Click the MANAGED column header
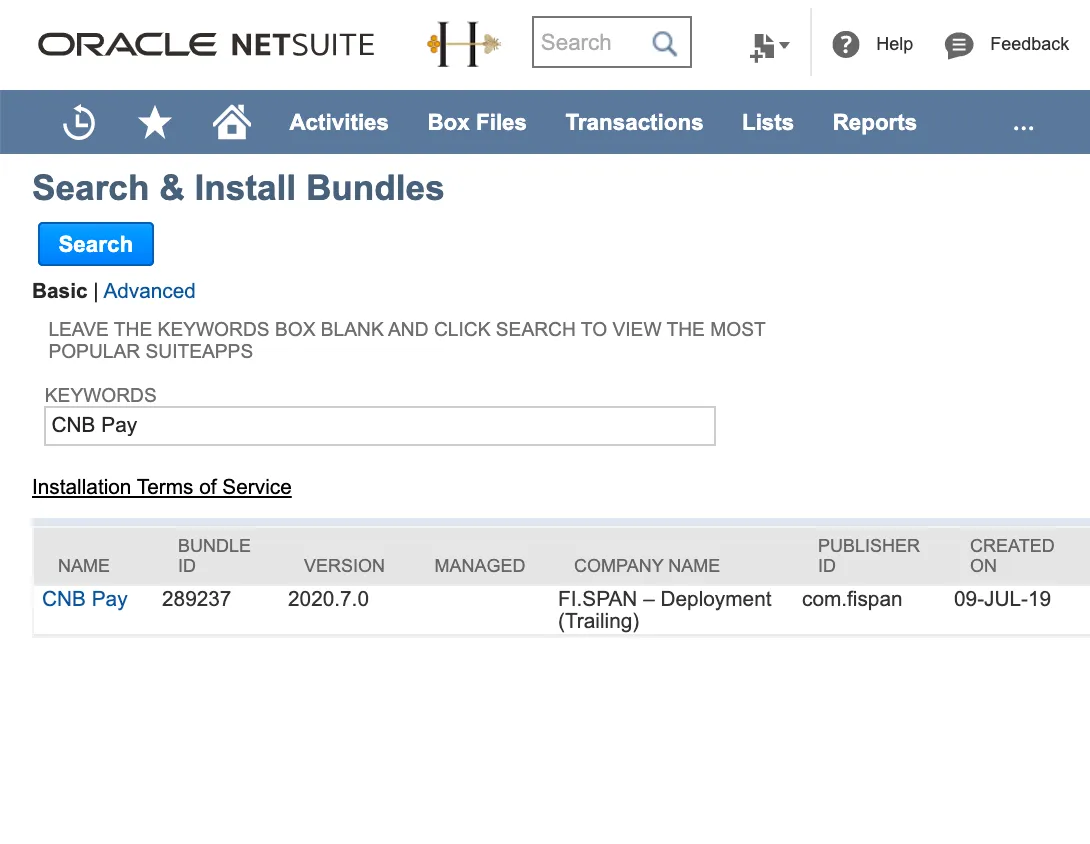This screenshot has width=1090, height=844. pyautogui.click(x=480, y=565)
